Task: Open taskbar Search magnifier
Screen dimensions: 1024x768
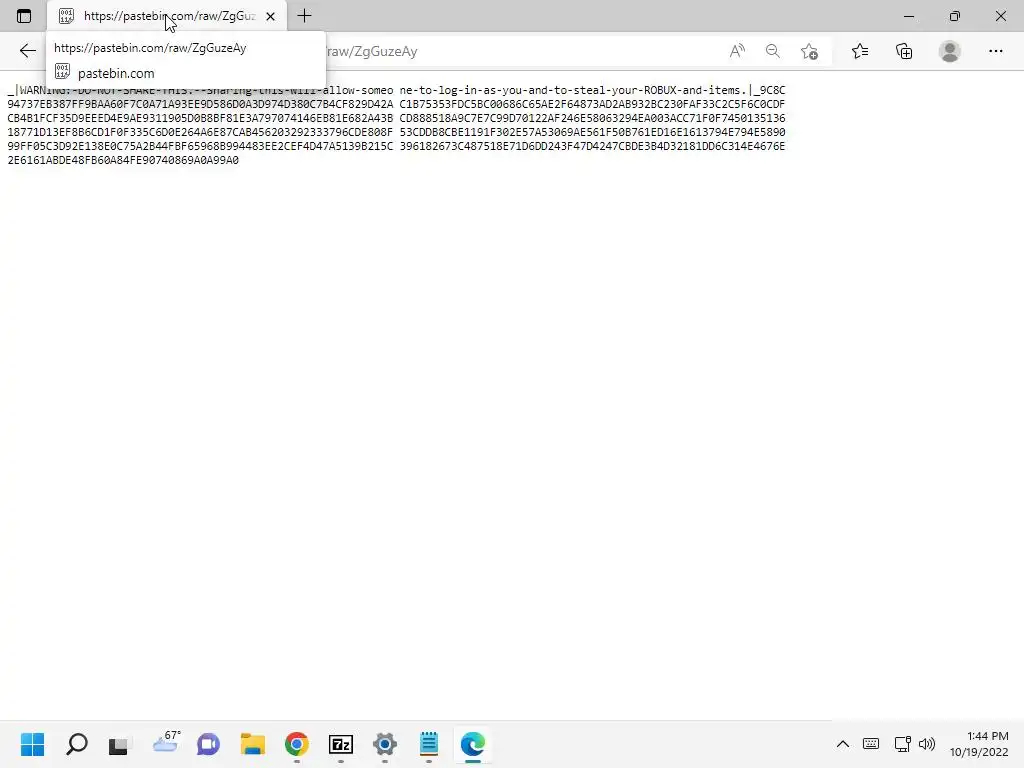Action: (76, 744)
